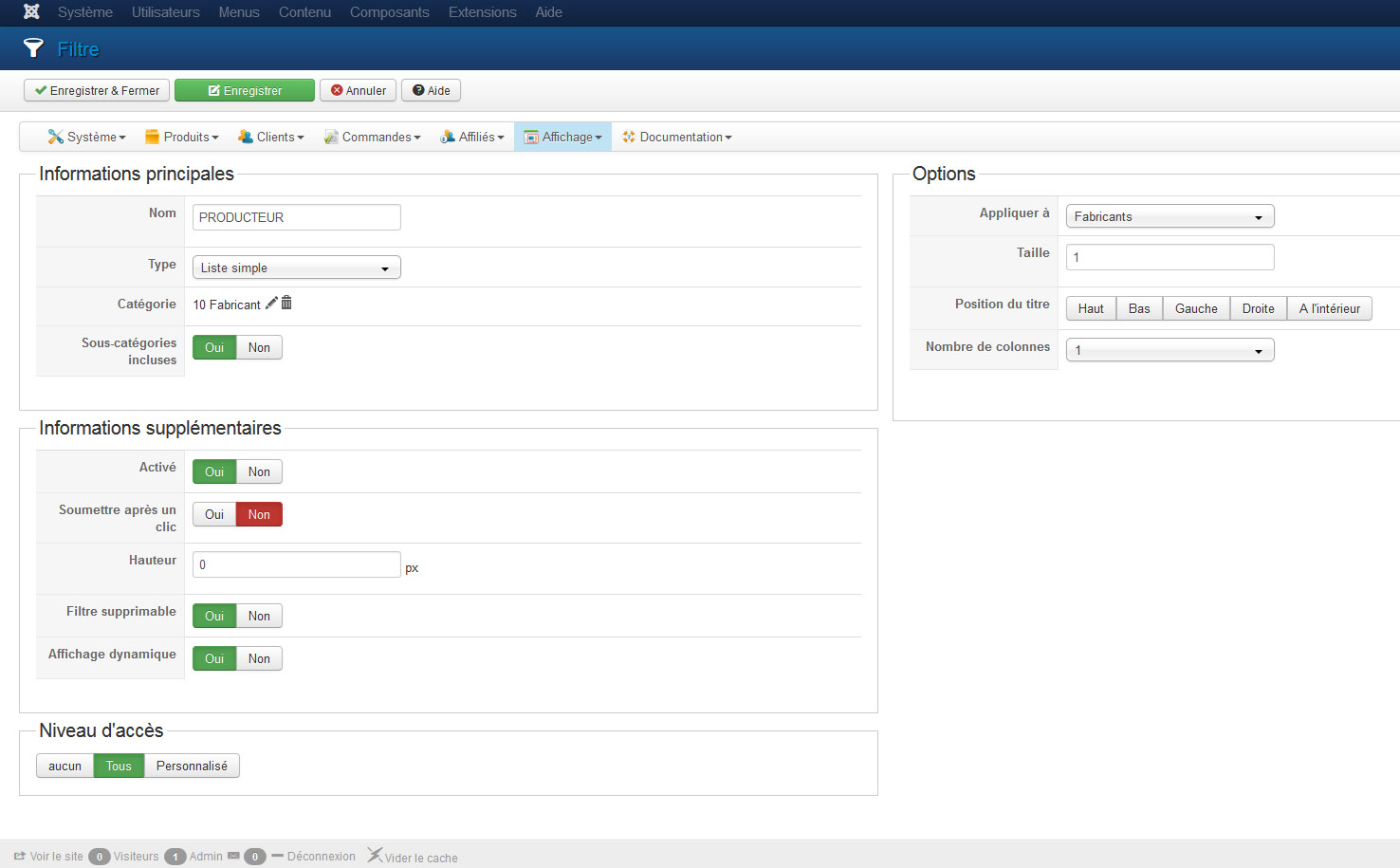Select access level Personnalisé
Screen dimensions: 1400x868
(192, 766)
